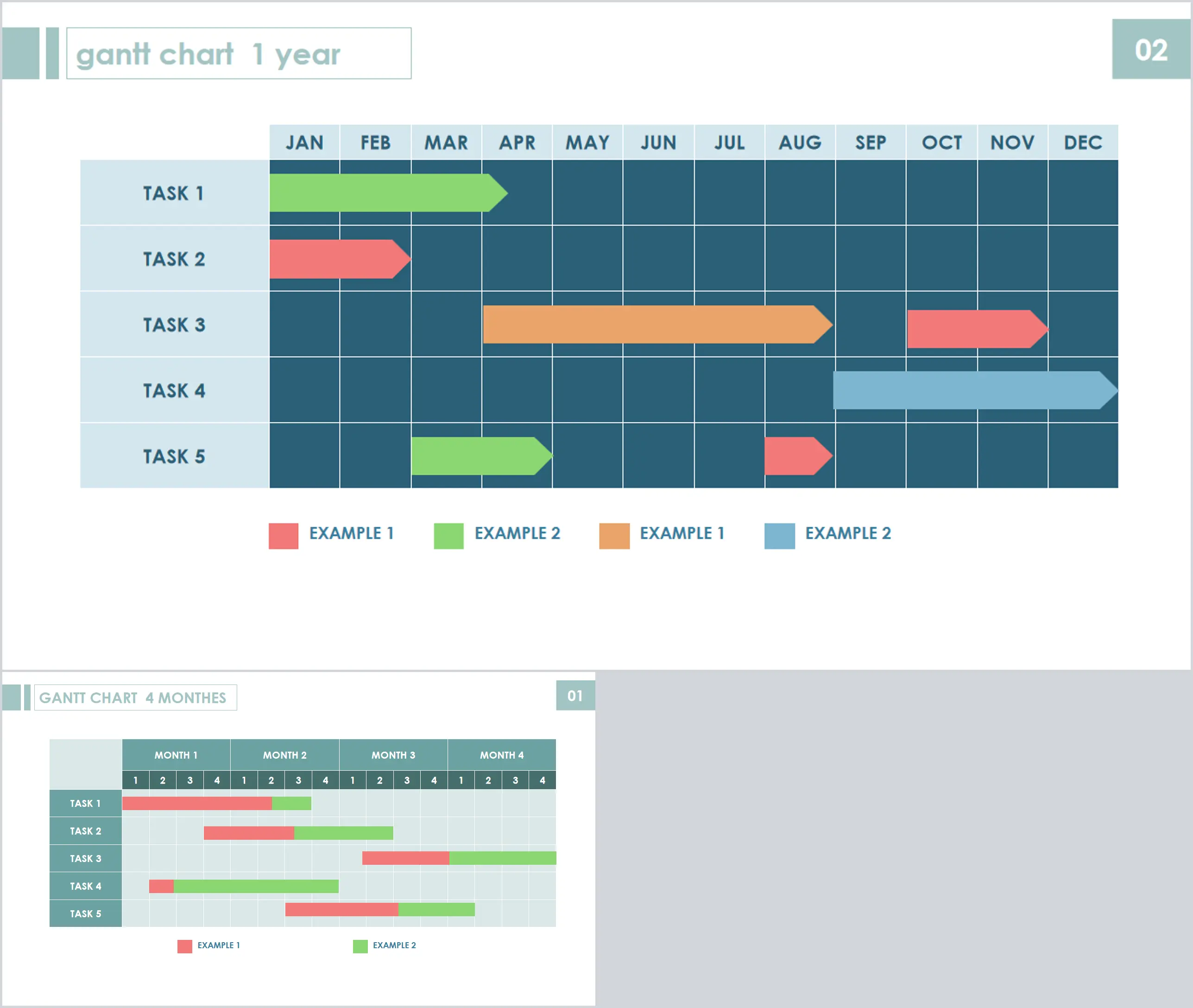Click the EXAMPLE 1 label beside orange swatch

(682, 533)
